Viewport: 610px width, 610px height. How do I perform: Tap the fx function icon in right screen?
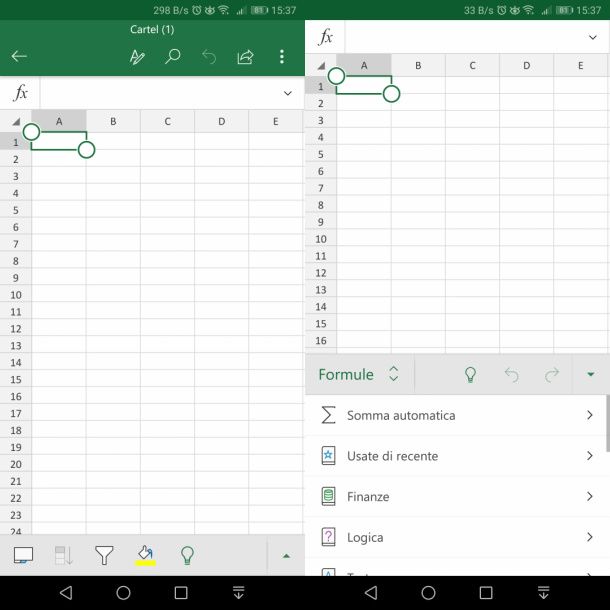pyautogui.click(x=325, y=37)
